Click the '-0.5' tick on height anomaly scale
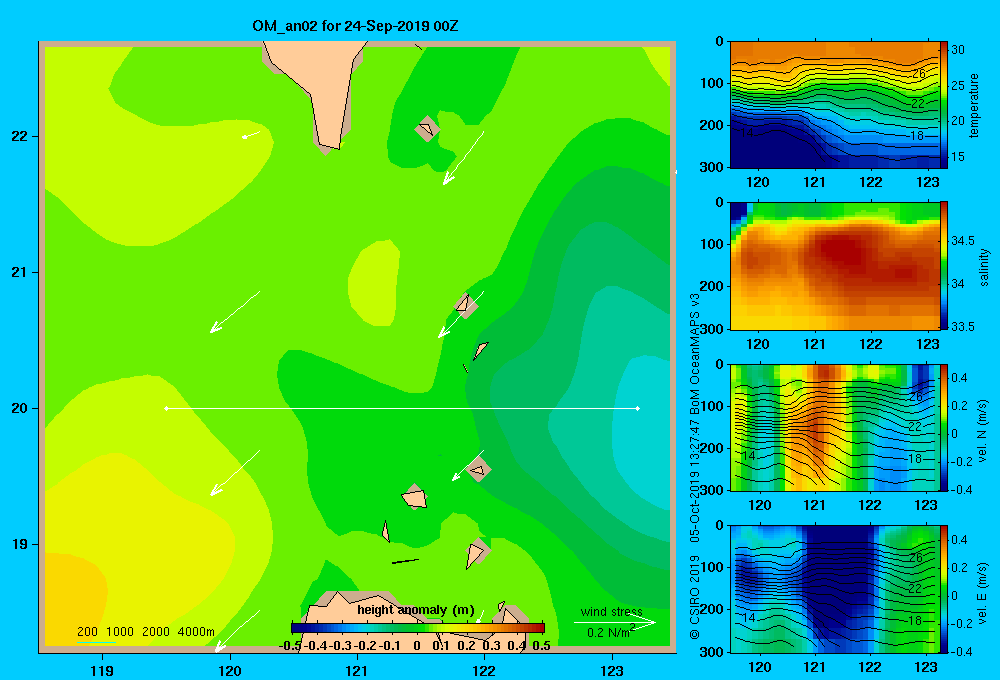 coord(290,646)
